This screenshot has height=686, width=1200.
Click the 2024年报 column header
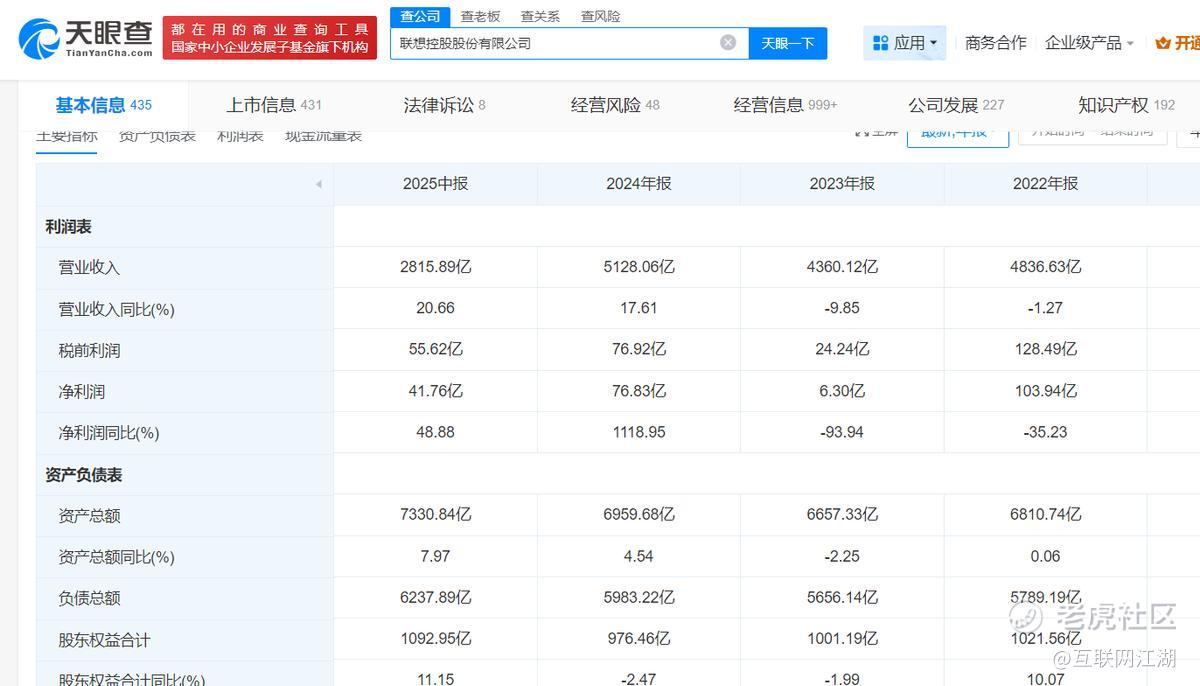638,184
